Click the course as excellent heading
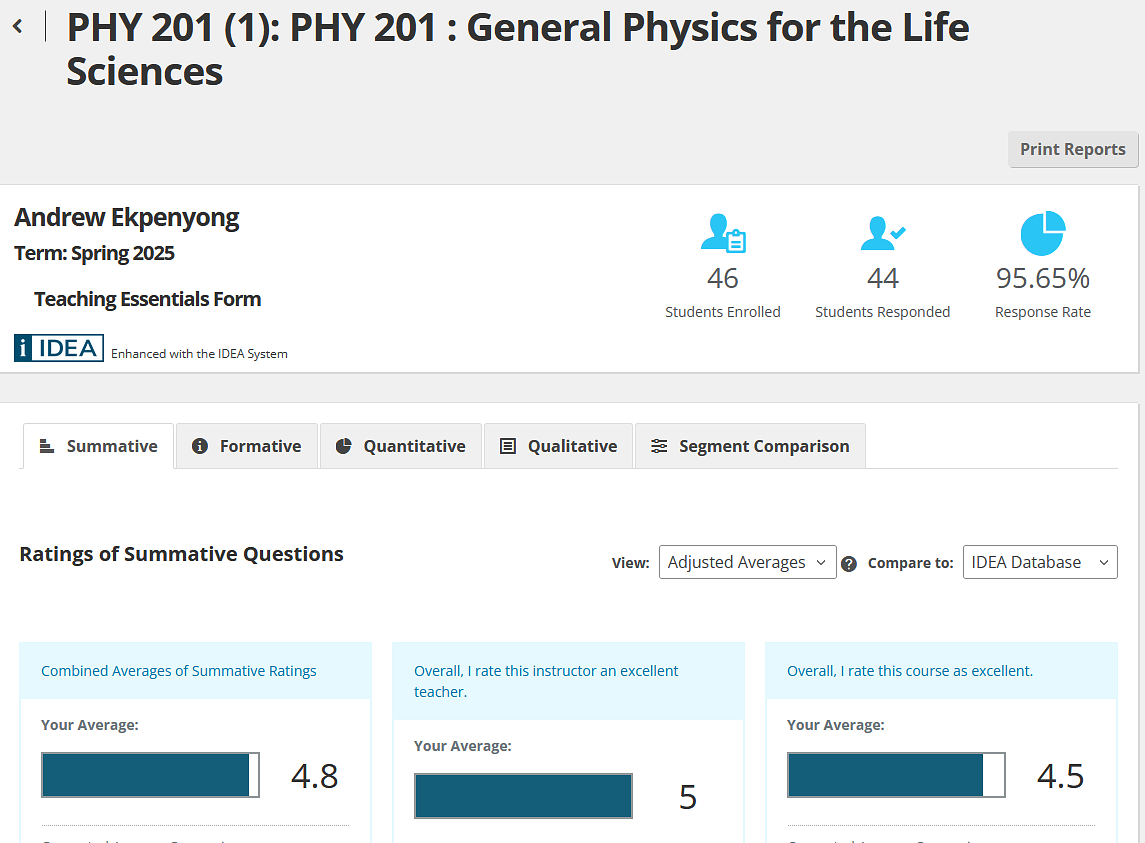The height and width of the screenshot is (843, 1145). pos(910,671)
